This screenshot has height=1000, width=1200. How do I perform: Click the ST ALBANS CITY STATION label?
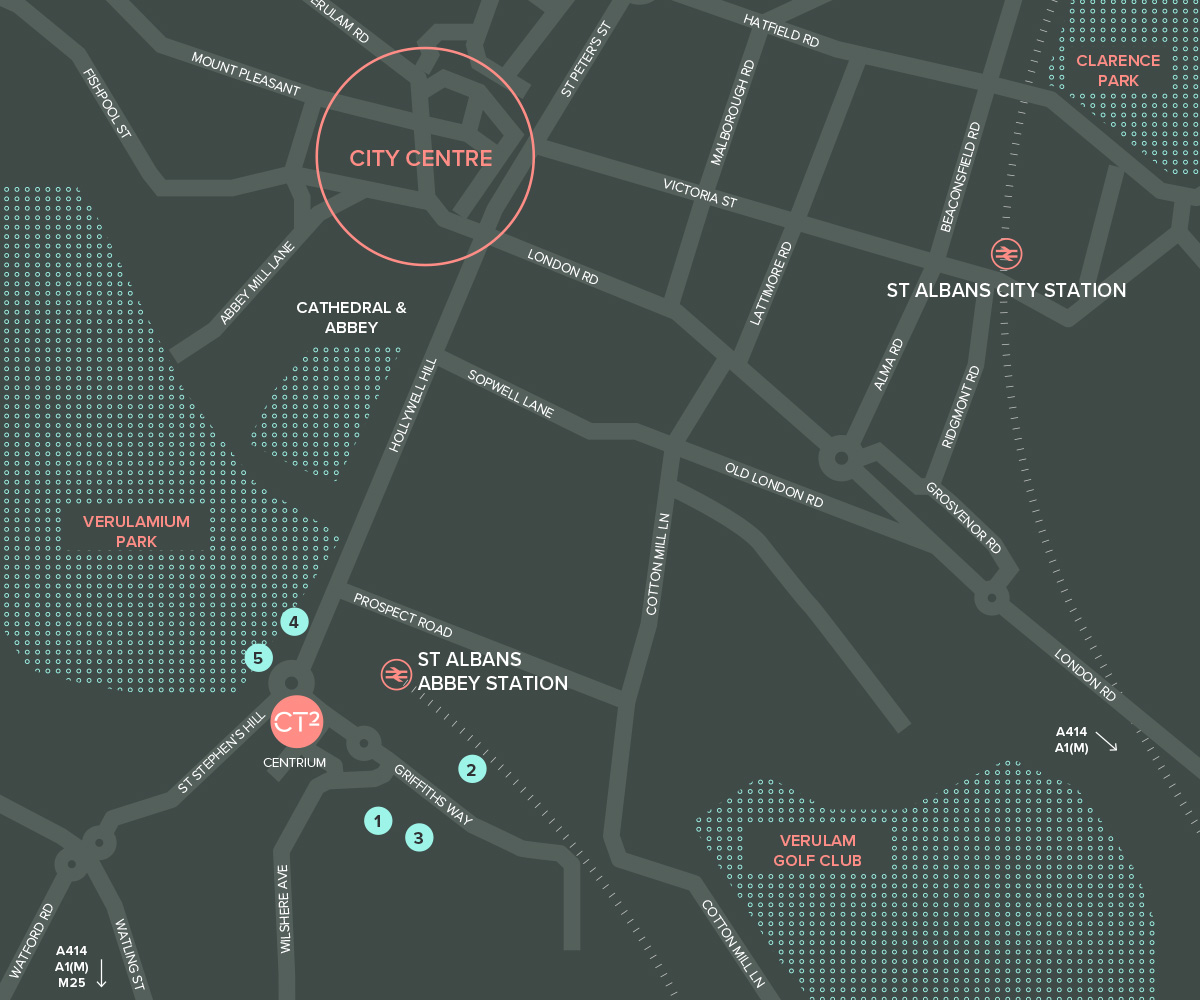click(x=1006, y=290)
